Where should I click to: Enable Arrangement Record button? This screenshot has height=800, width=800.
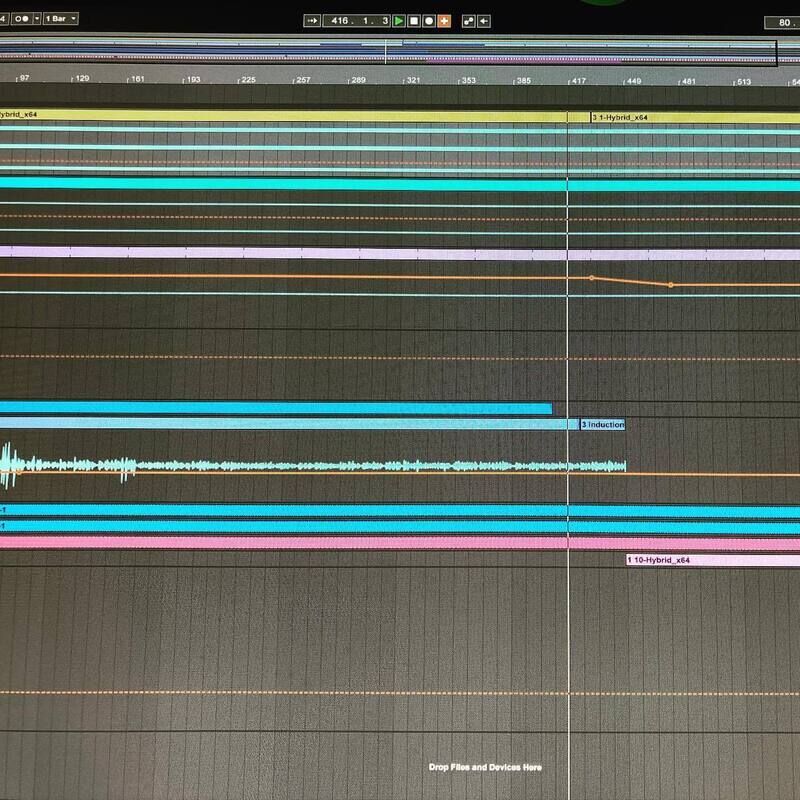click(x=429, y=20)
